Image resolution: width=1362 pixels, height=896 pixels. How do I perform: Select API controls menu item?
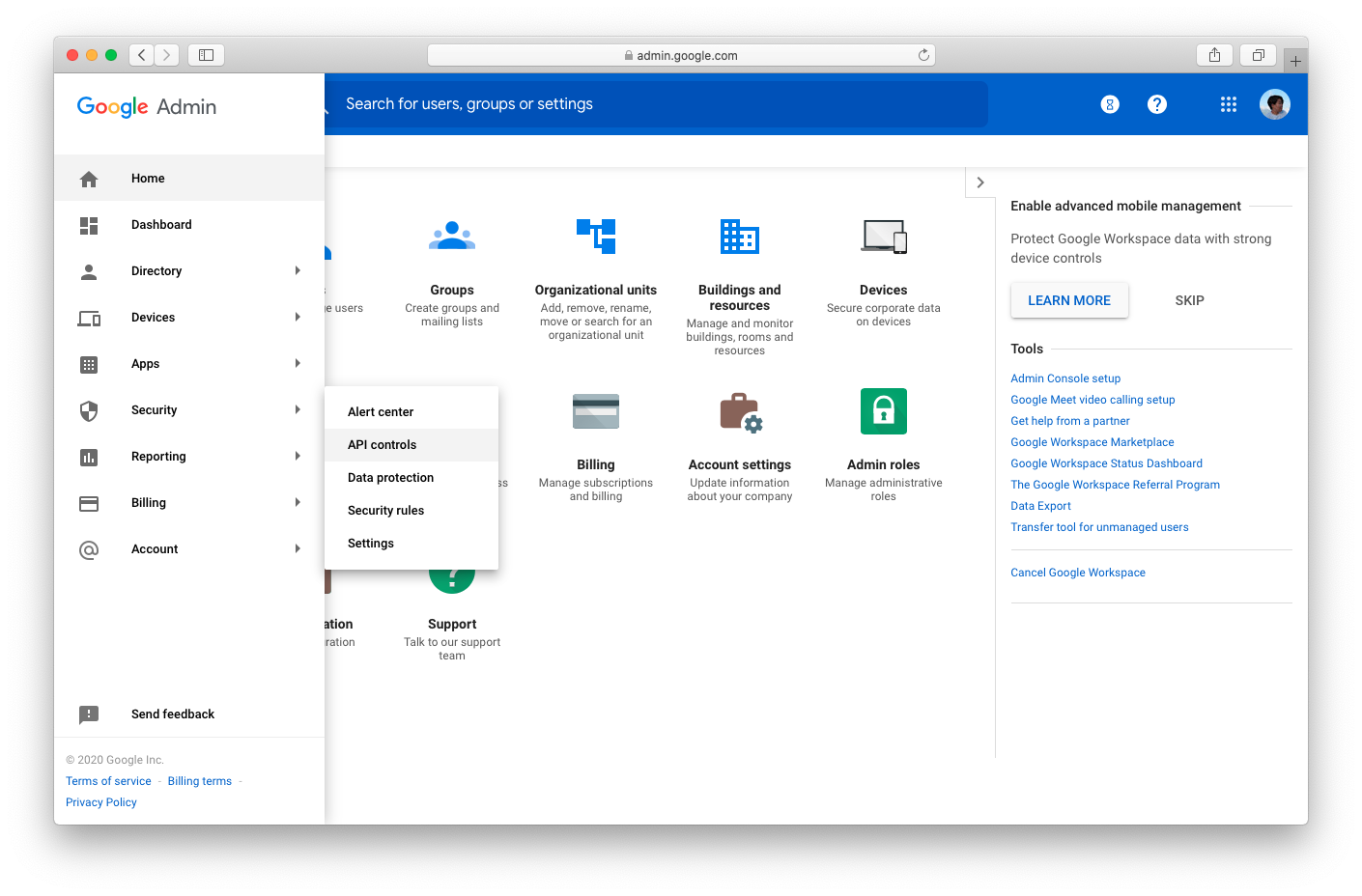click(x=411, y=445)
